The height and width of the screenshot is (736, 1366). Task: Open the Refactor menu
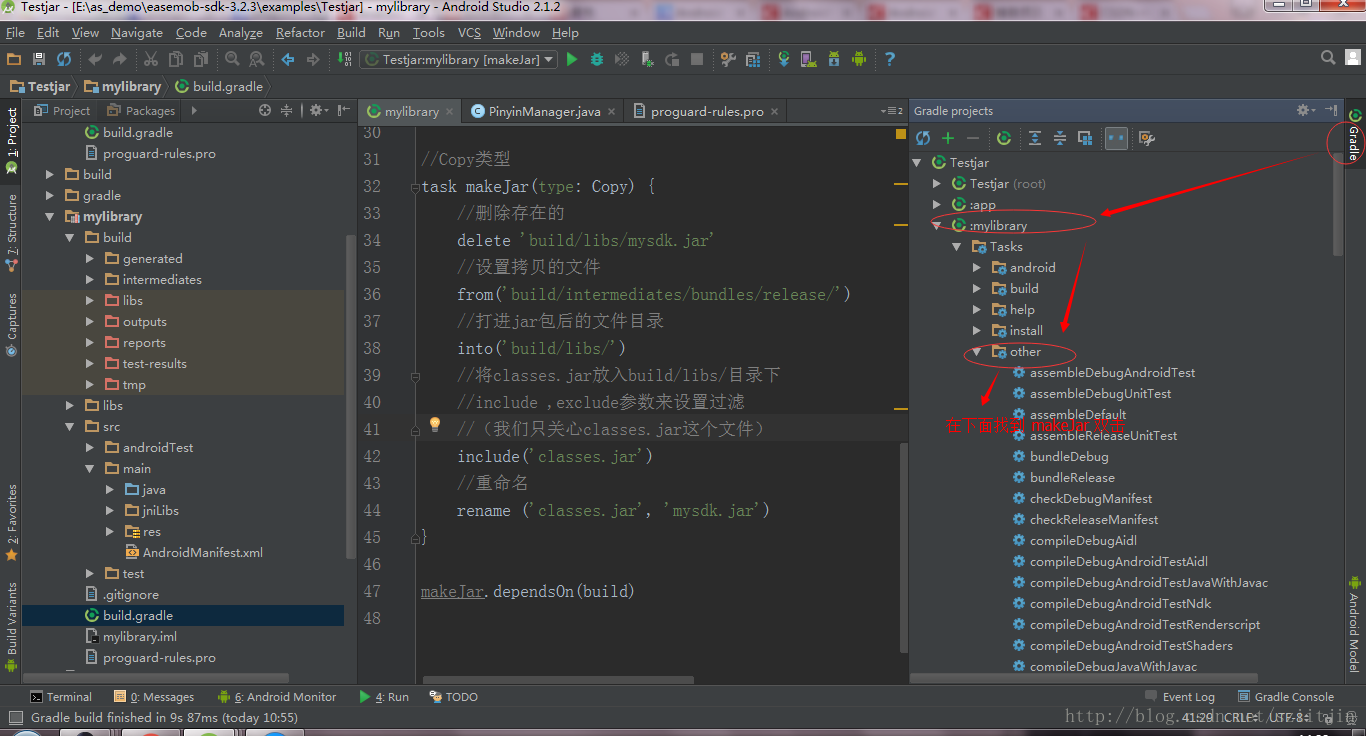click(300, 32)
